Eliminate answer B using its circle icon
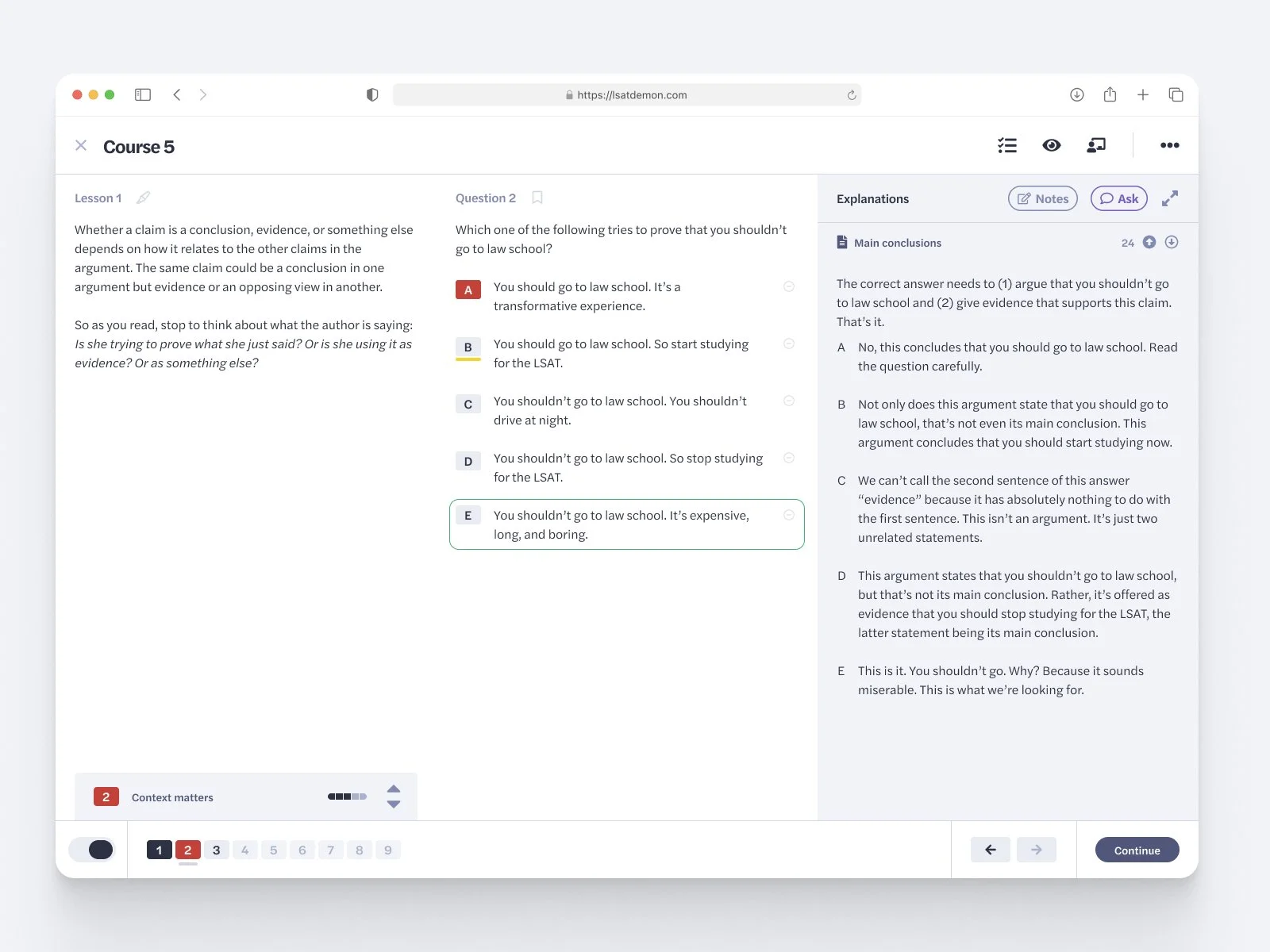 (x=789, y=344)
